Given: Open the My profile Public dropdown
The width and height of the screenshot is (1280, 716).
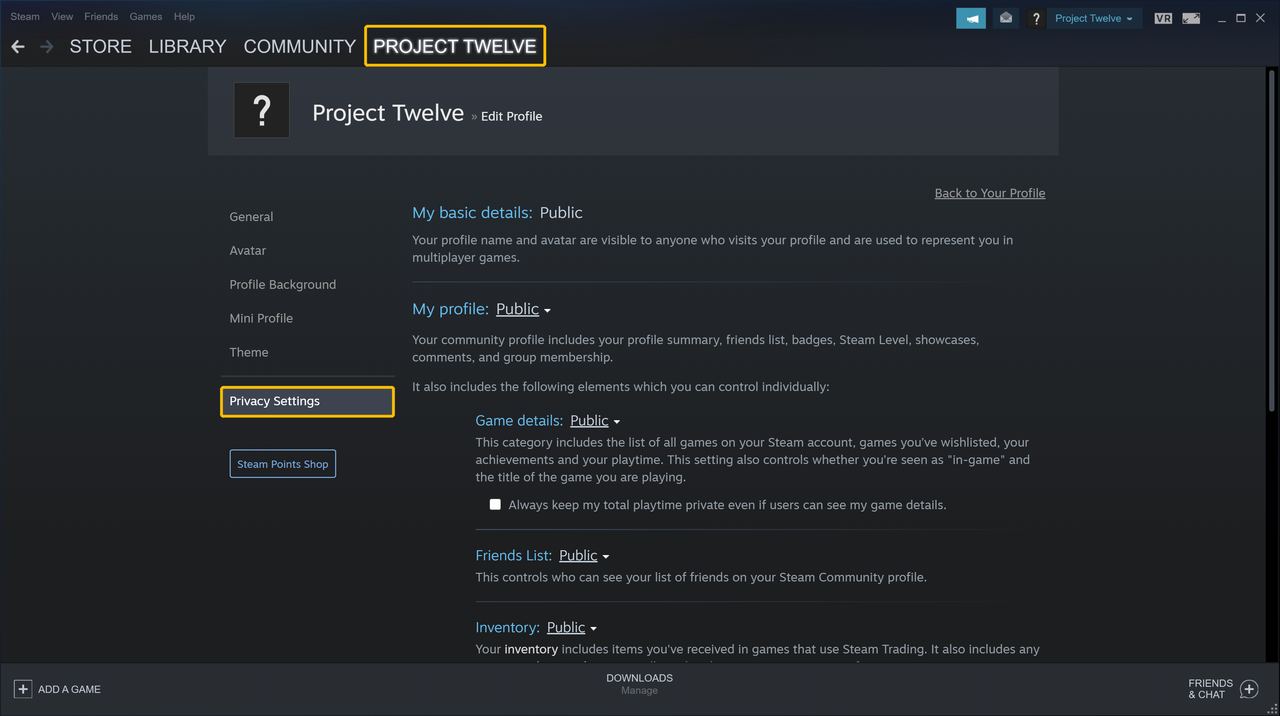Looking at the screenshot, I should (523, 310).
